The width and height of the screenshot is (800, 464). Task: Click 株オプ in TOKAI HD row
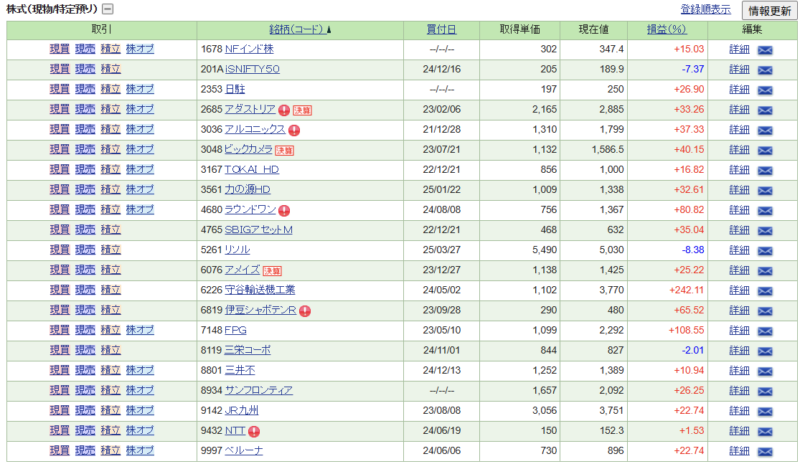point(140,169)
